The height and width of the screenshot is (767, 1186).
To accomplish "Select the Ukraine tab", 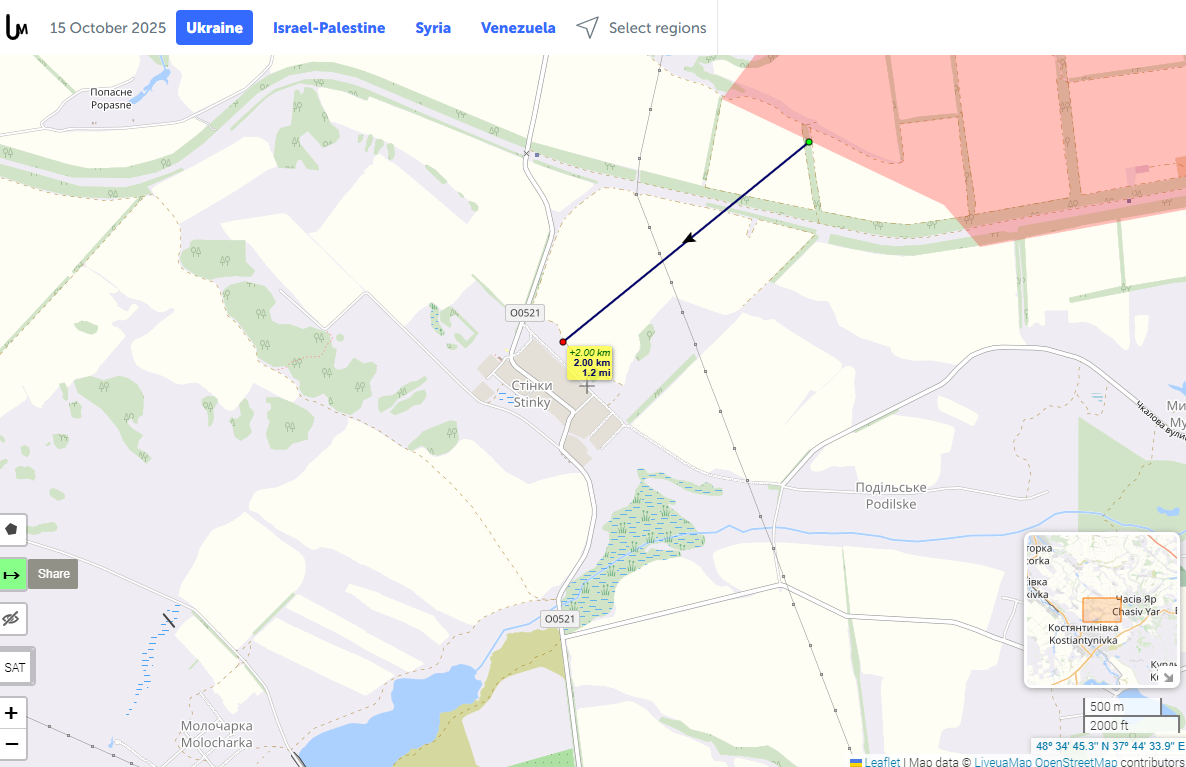I will tap(215, 28).
